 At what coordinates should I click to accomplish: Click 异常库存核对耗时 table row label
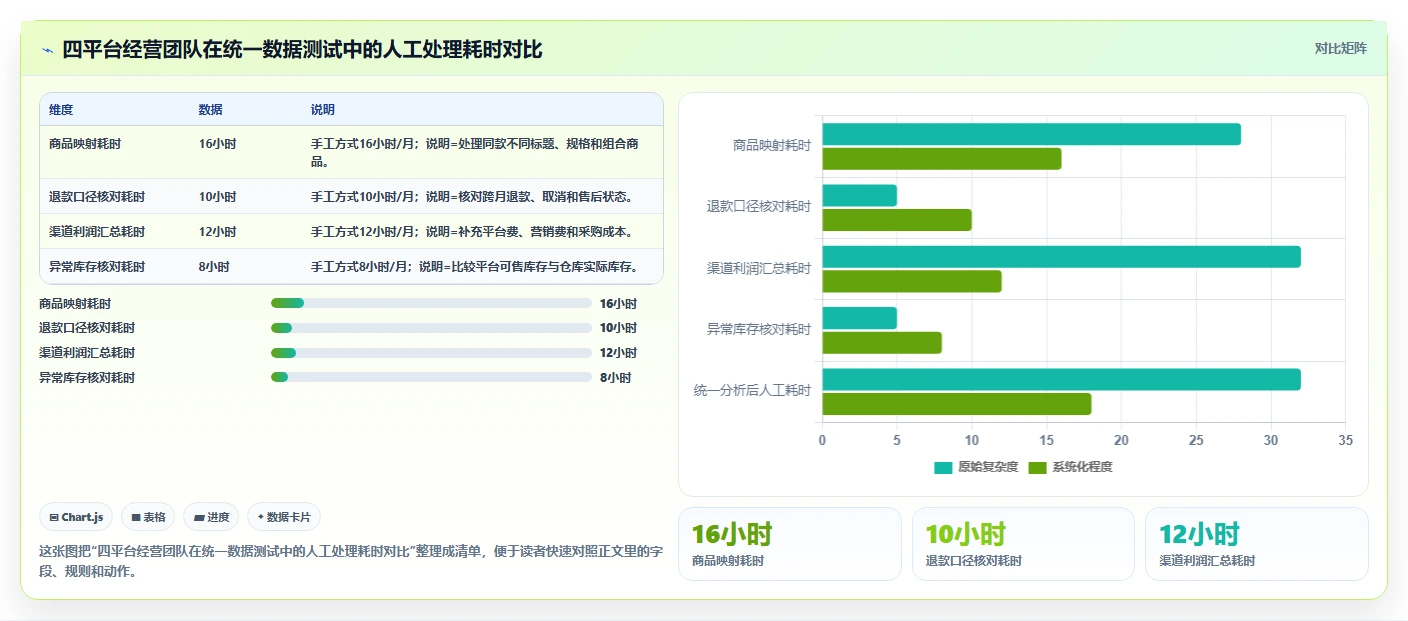(x=97, y=266)
